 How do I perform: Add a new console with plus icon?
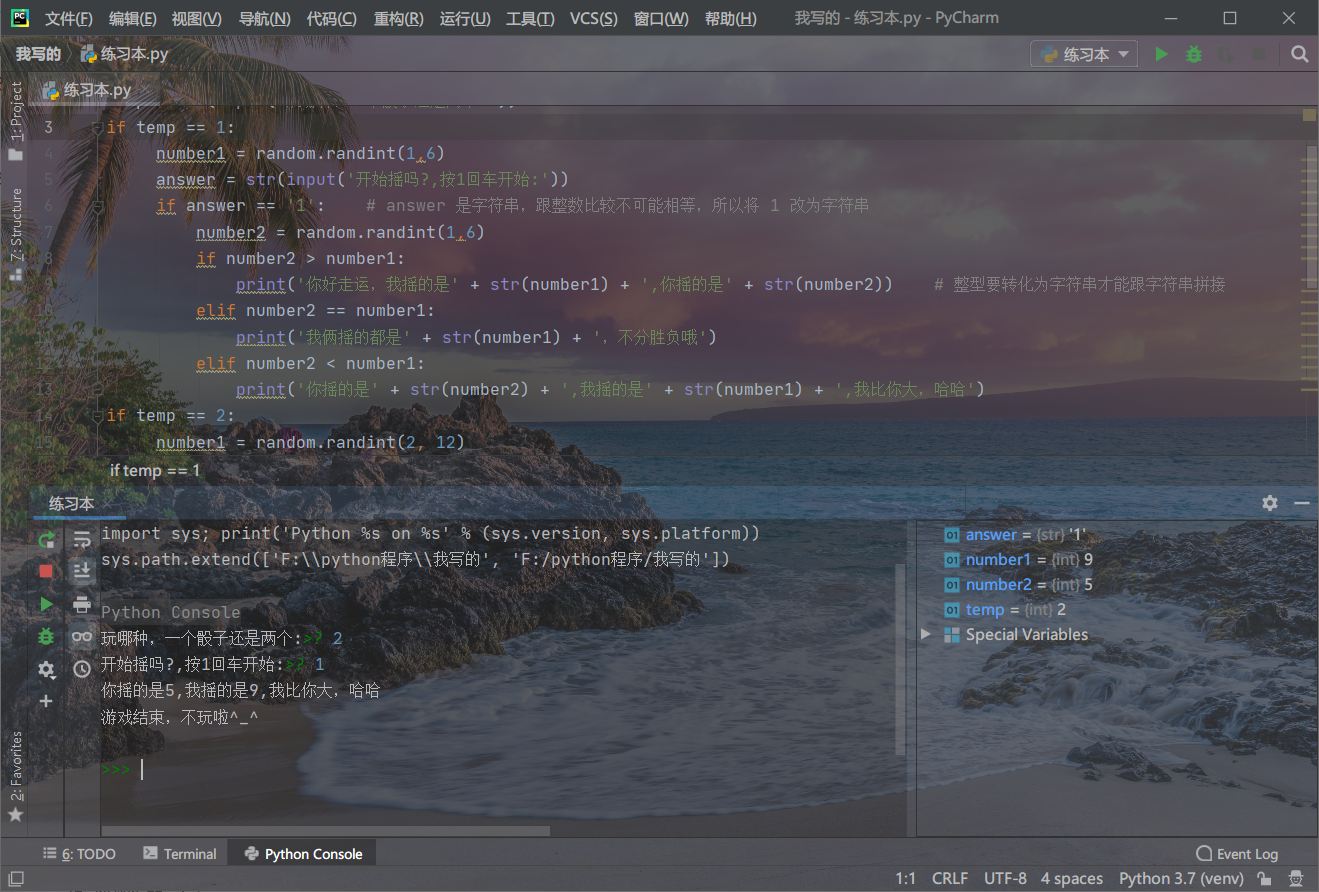(x=46, y=701)
